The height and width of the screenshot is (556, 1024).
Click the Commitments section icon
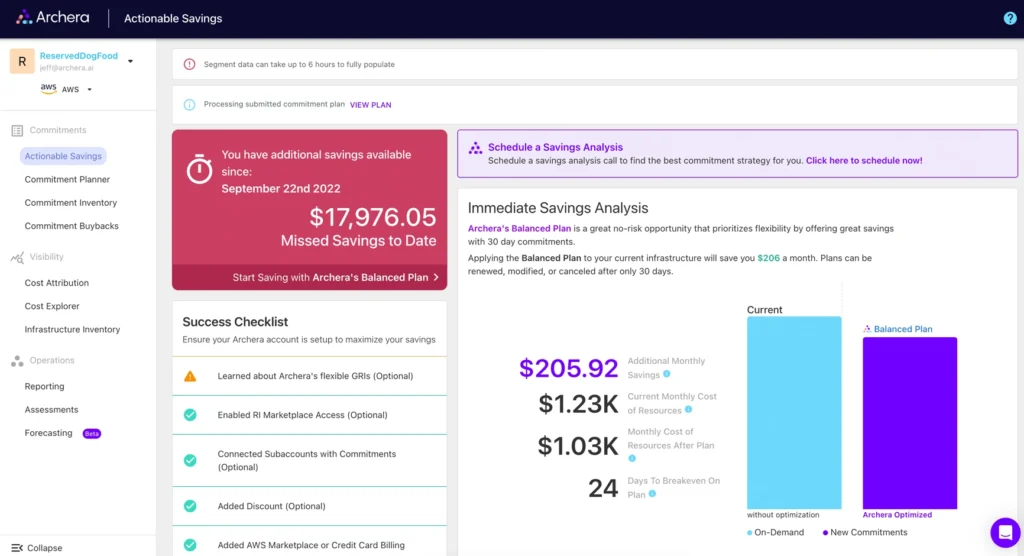17,131
